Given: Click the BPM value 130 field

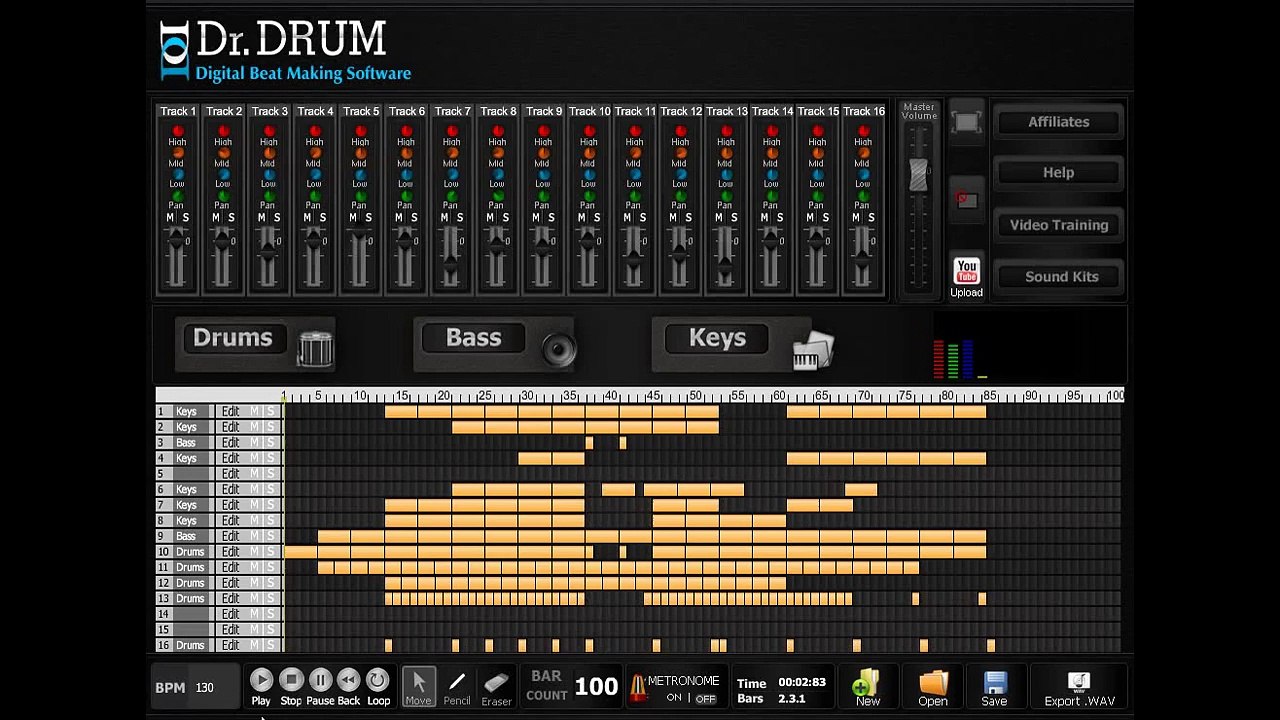Looking at the screenshot, I should [x=204, y=688].
